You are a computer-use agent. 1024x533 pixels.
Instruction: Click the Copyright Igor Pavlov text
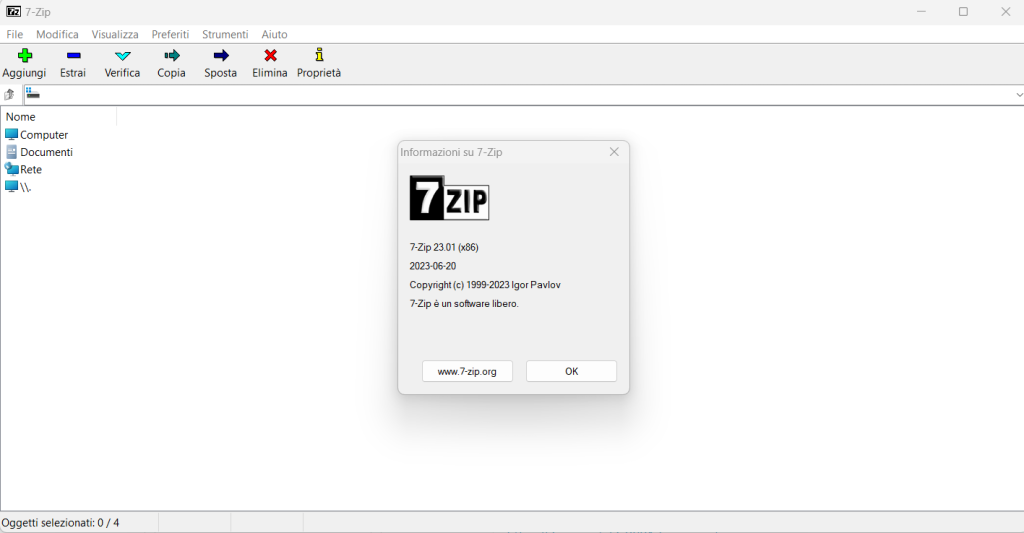(485, 285)
